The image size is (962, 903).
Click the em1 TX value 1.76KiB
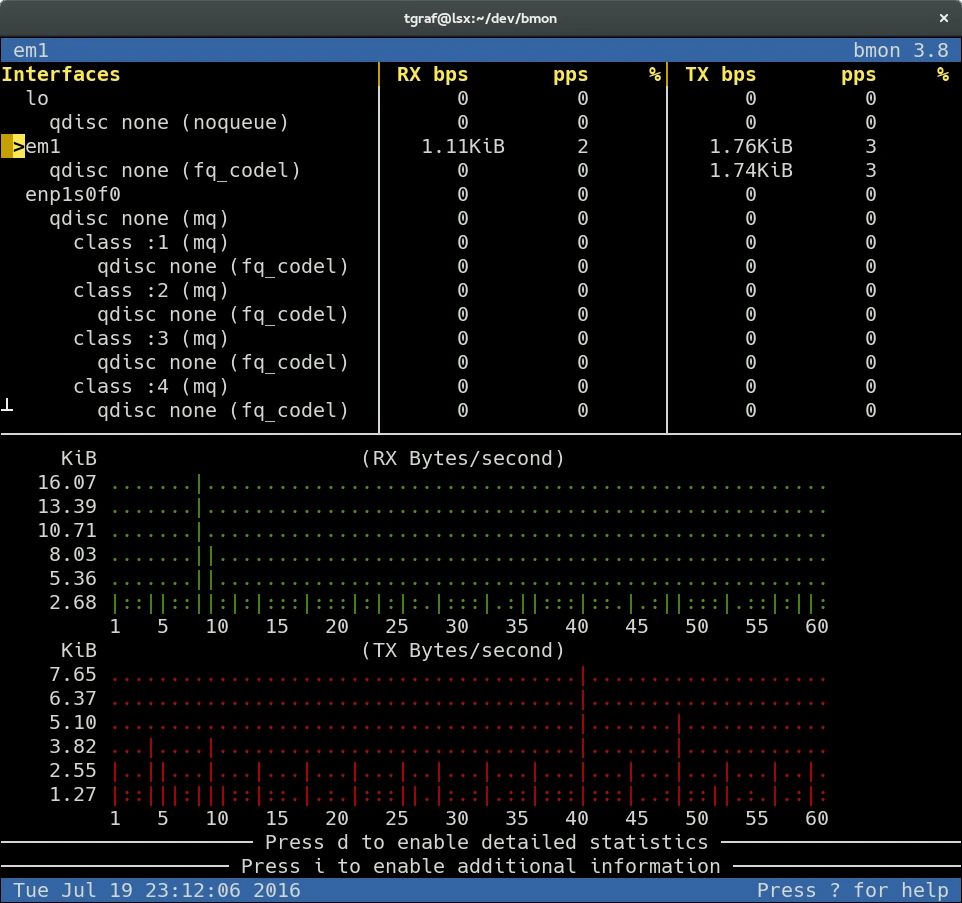click(x=751, y=147)
